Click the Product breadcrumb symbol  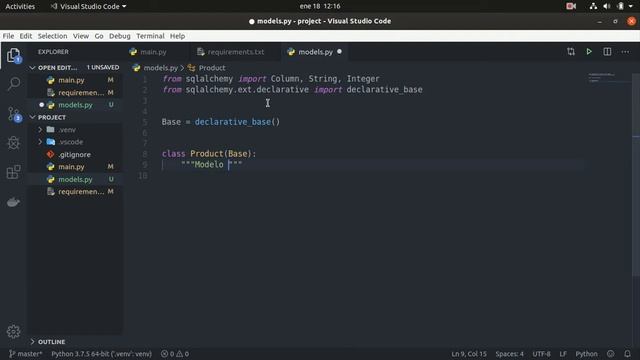click(x=207, y=68)
